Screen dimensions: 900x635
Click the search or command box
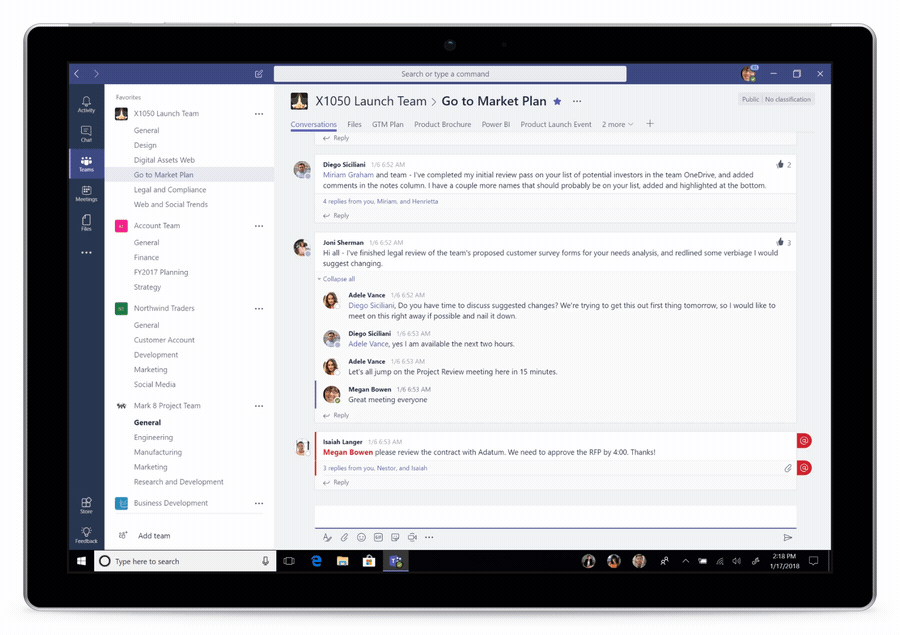pos(450,73)
